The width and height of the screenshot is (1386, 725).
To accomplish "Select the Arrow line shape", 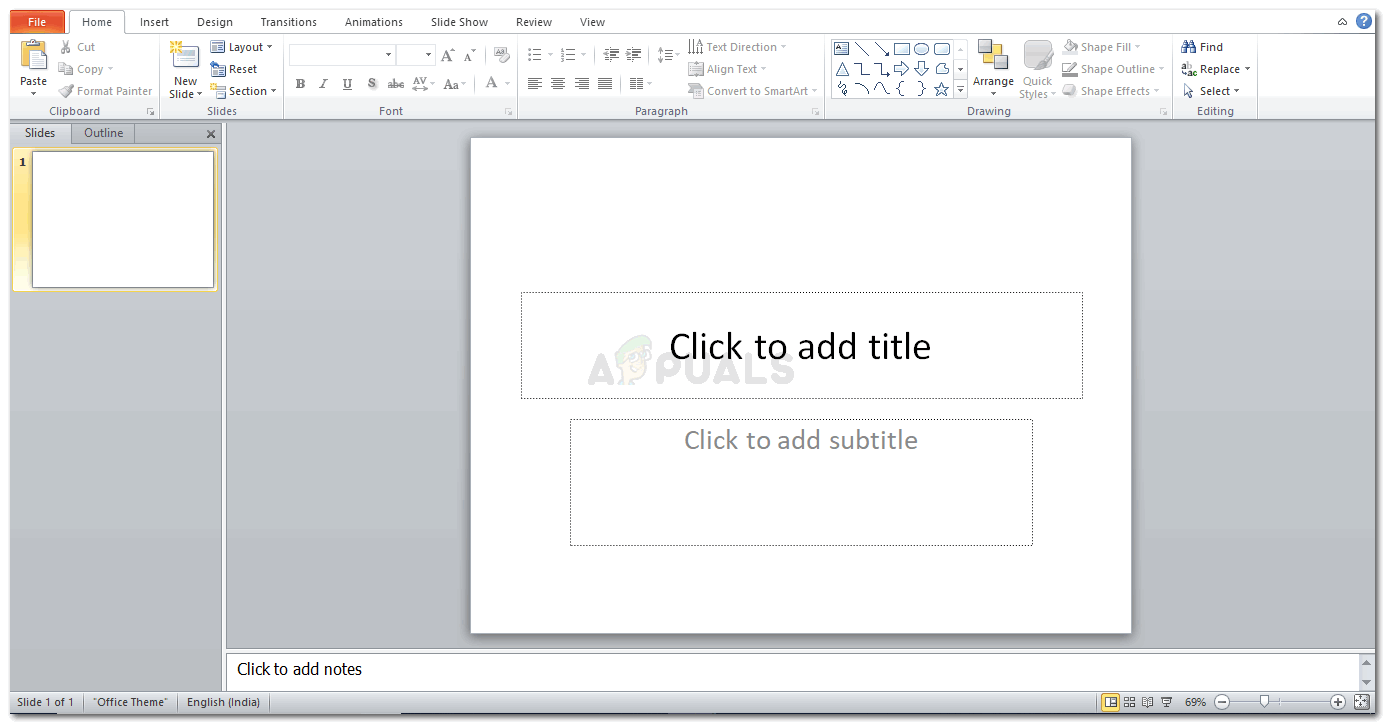I will (881, 48).
